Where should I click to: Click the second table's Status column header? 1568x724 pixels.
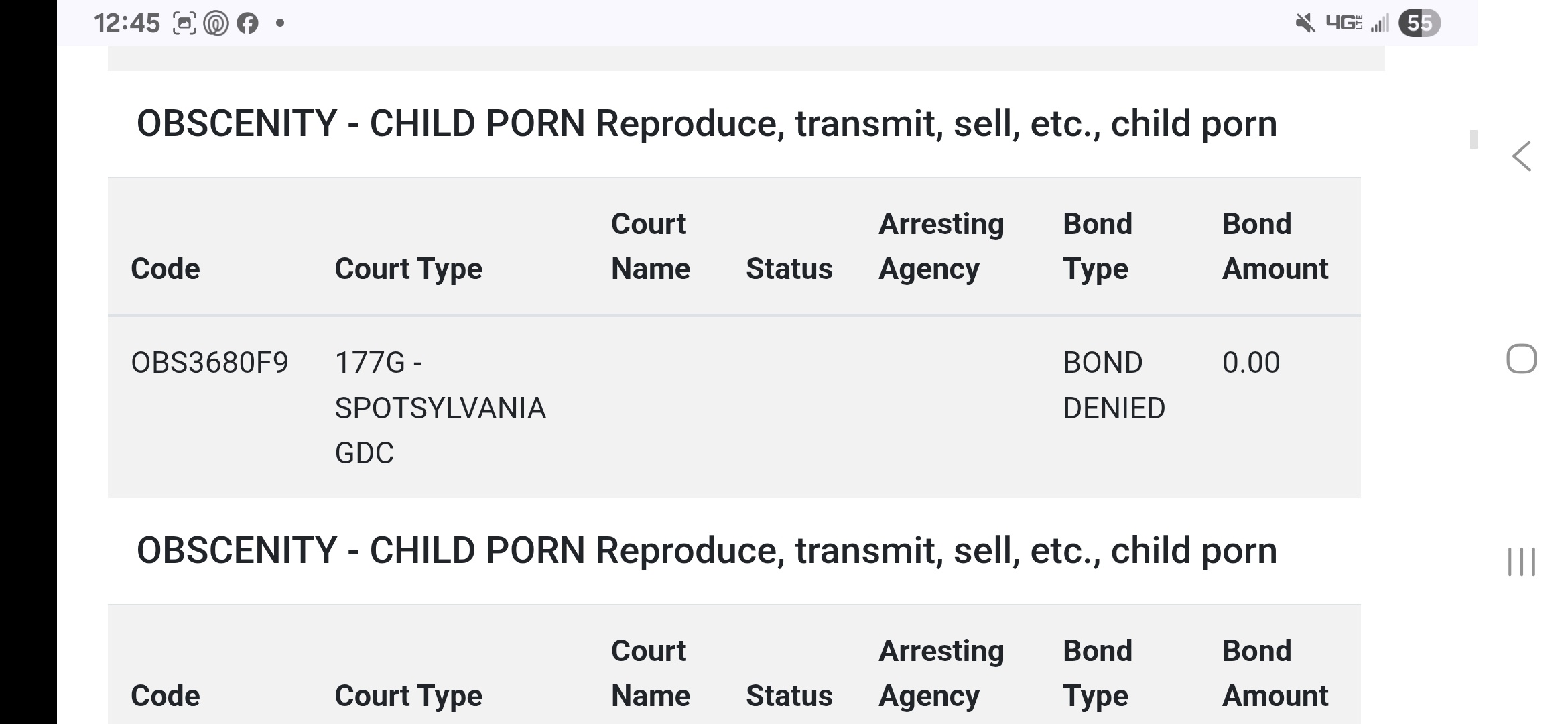[789, 696]
